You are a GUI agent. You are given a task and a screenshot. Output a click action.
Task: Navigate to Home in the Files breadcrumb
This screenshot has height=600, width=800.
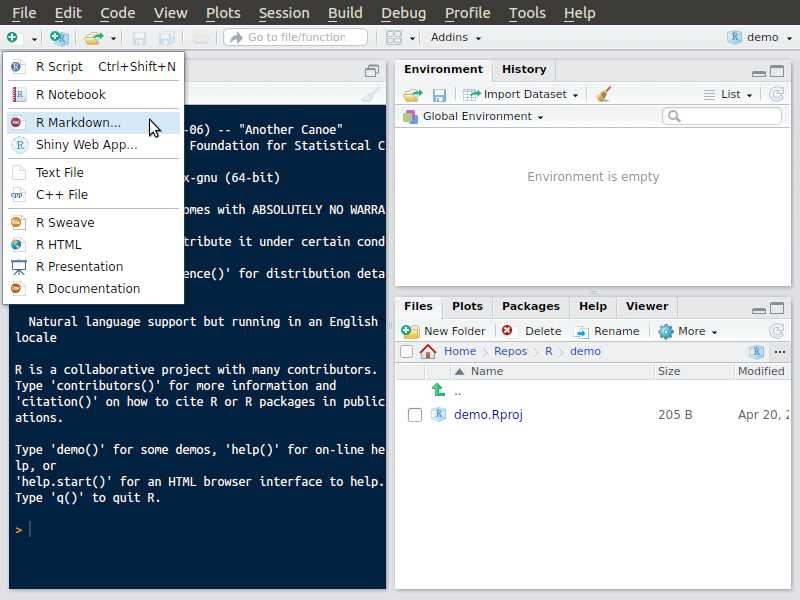click(x=460, y=352)
